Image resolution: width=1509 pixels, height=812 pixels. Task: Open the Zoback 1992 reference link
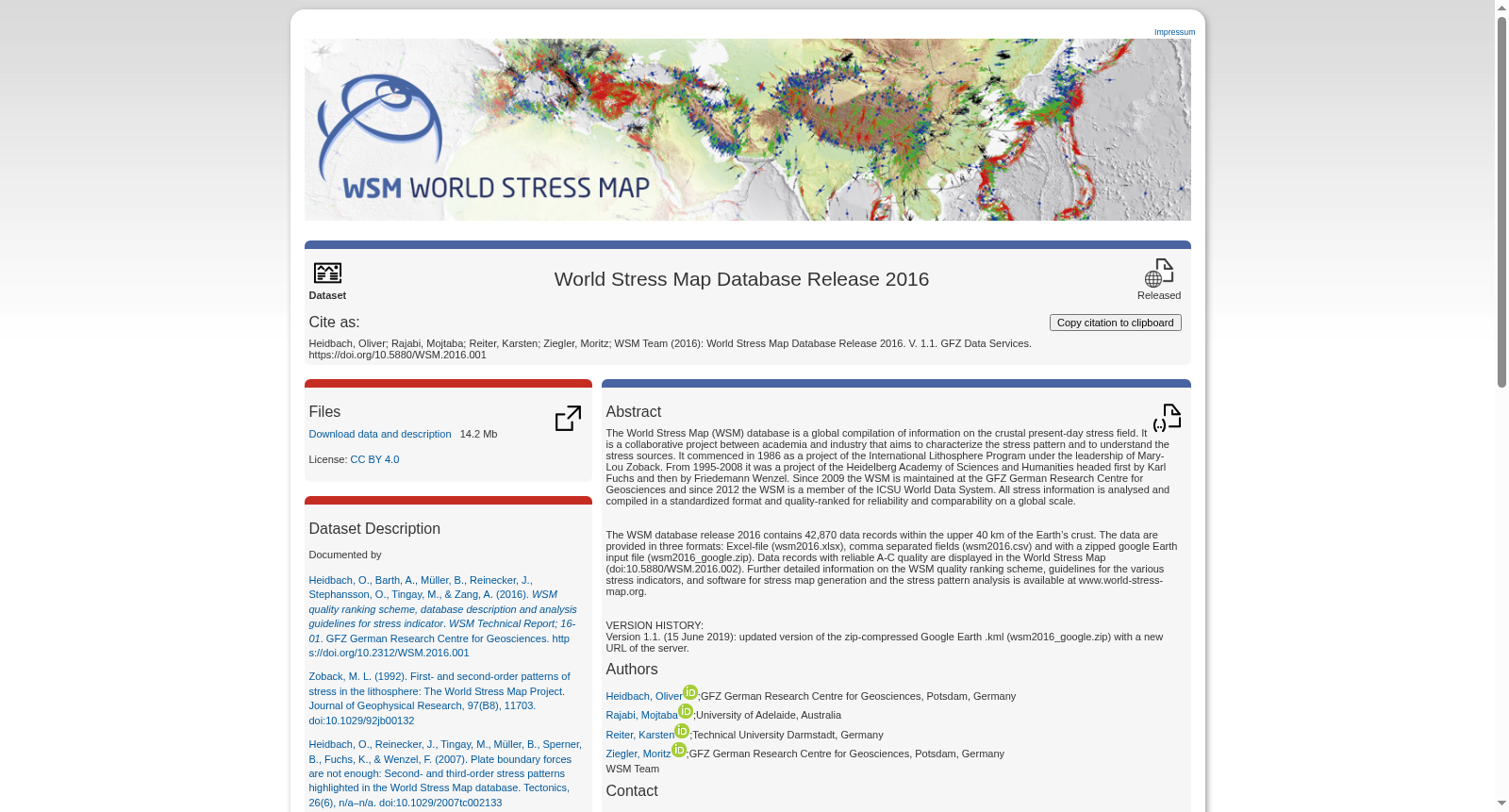439,698
